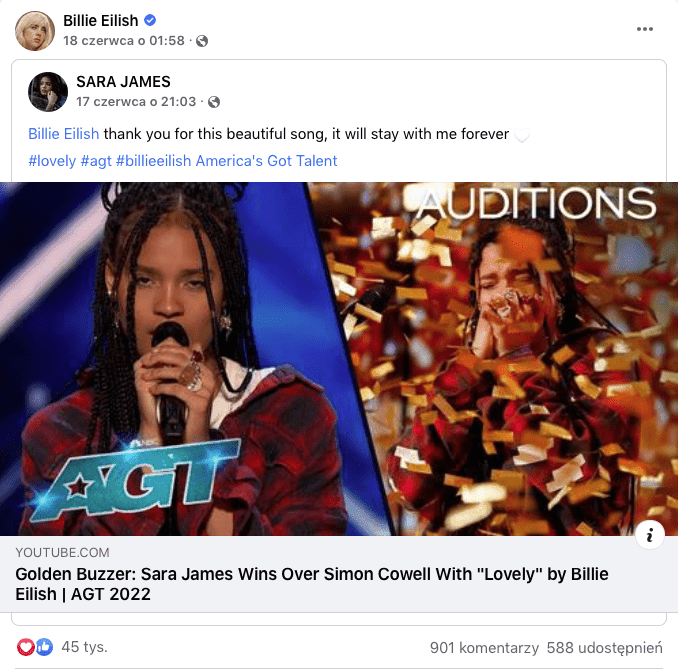Open the Billie Eilish page name link

tap(101, 20)
